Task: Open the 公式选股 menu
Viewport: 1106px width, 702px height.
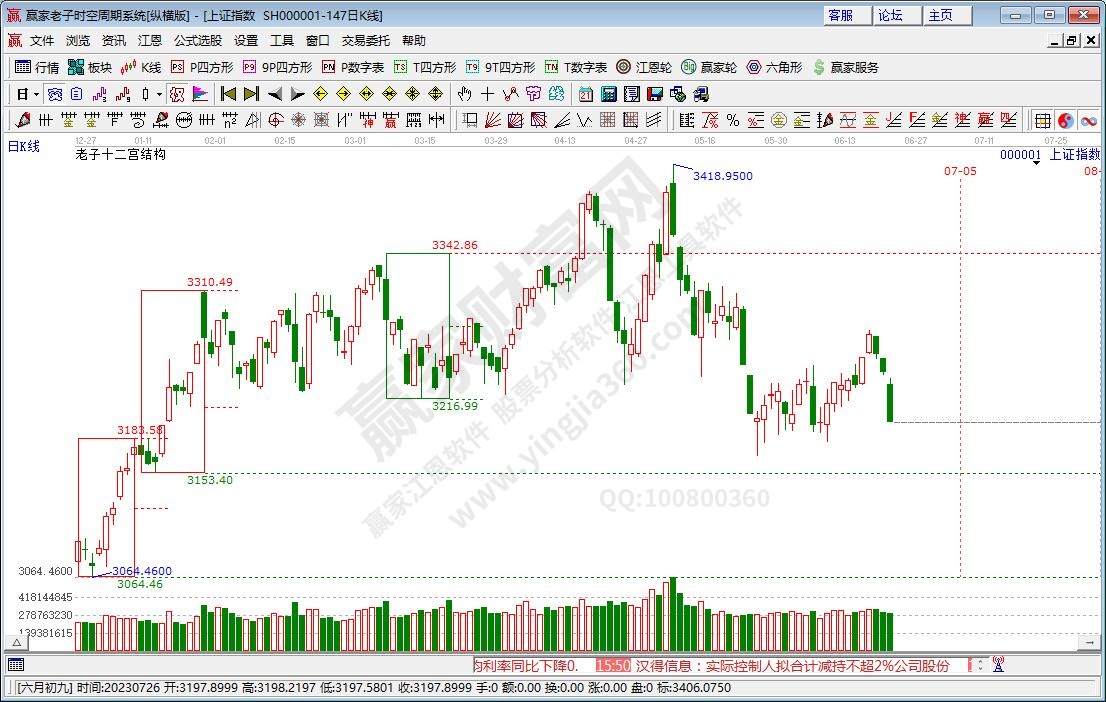Action: pyautogui.click(x=198, y=41)
